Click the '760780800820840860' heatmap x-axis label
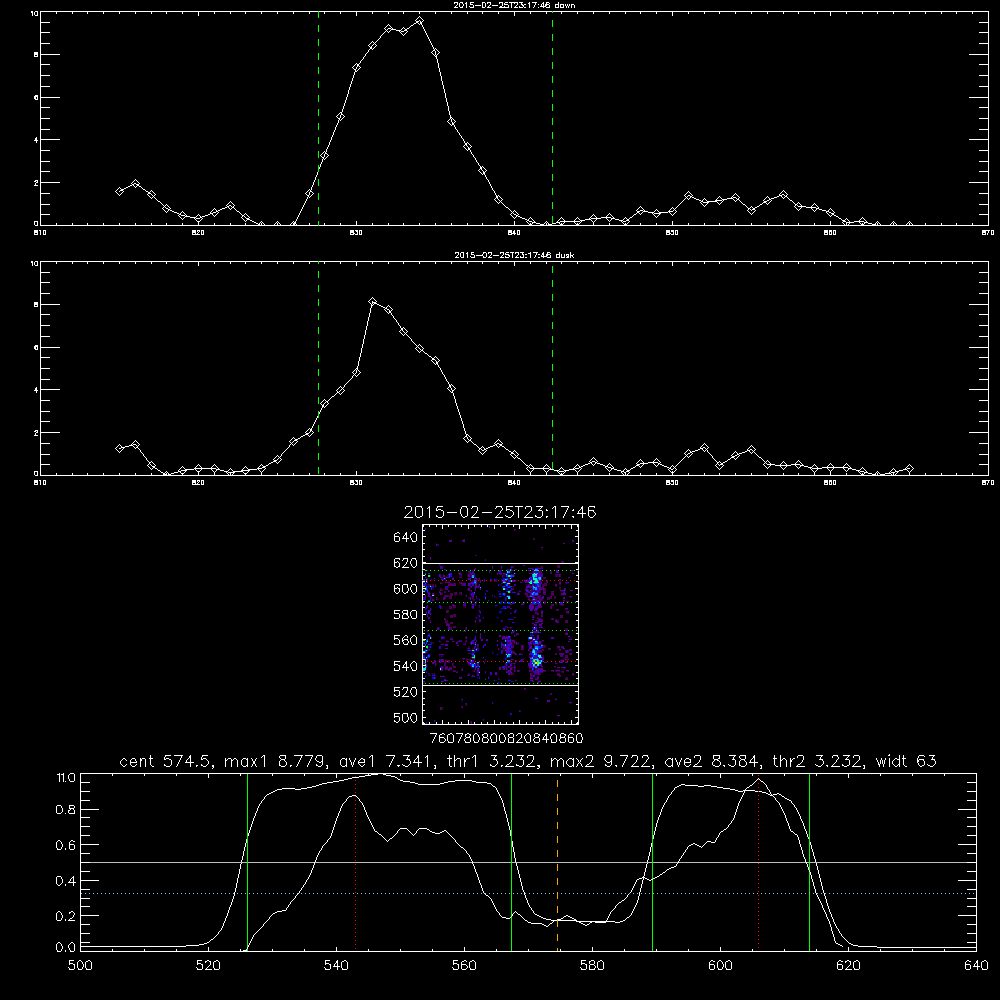Screen dimensions: 1000x1000 (506, 738)
